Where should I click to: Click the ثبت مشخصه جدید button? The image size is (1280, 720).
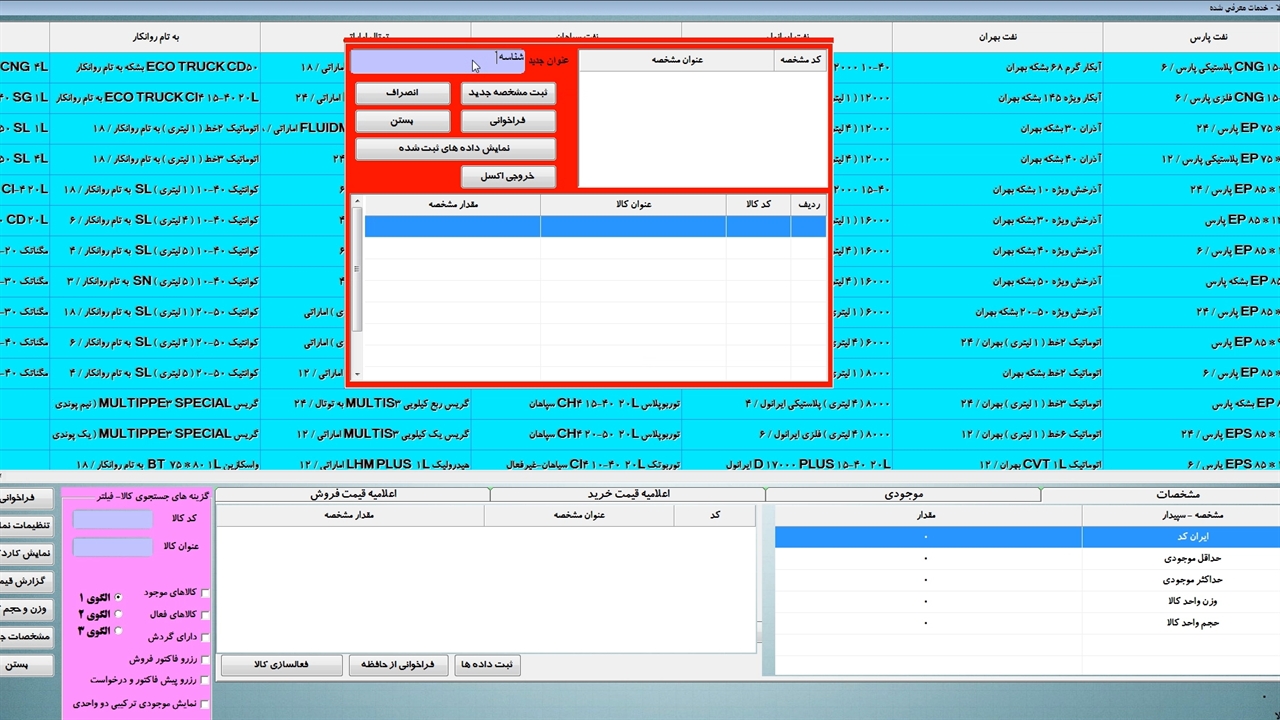tap(508, 93)
